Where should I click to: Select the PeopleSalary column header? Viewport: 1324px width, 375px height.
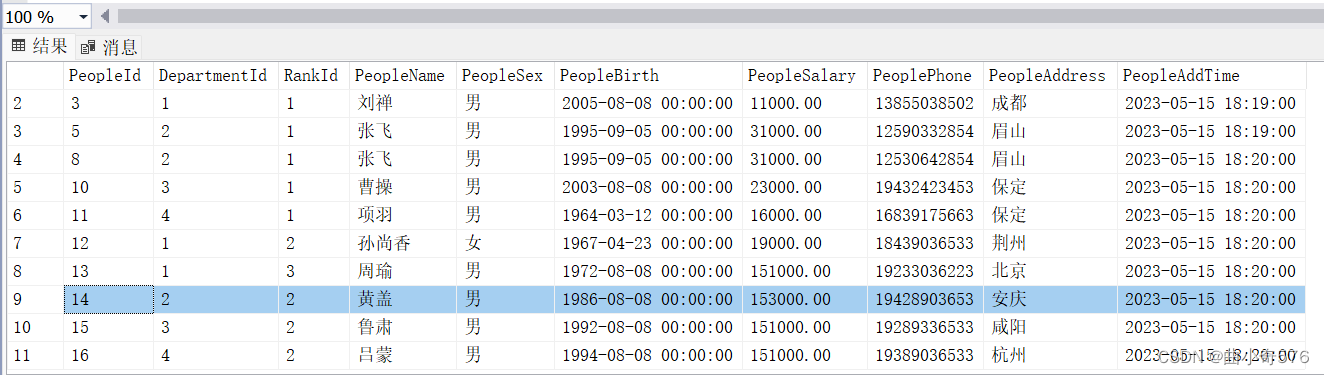point(805,75)
